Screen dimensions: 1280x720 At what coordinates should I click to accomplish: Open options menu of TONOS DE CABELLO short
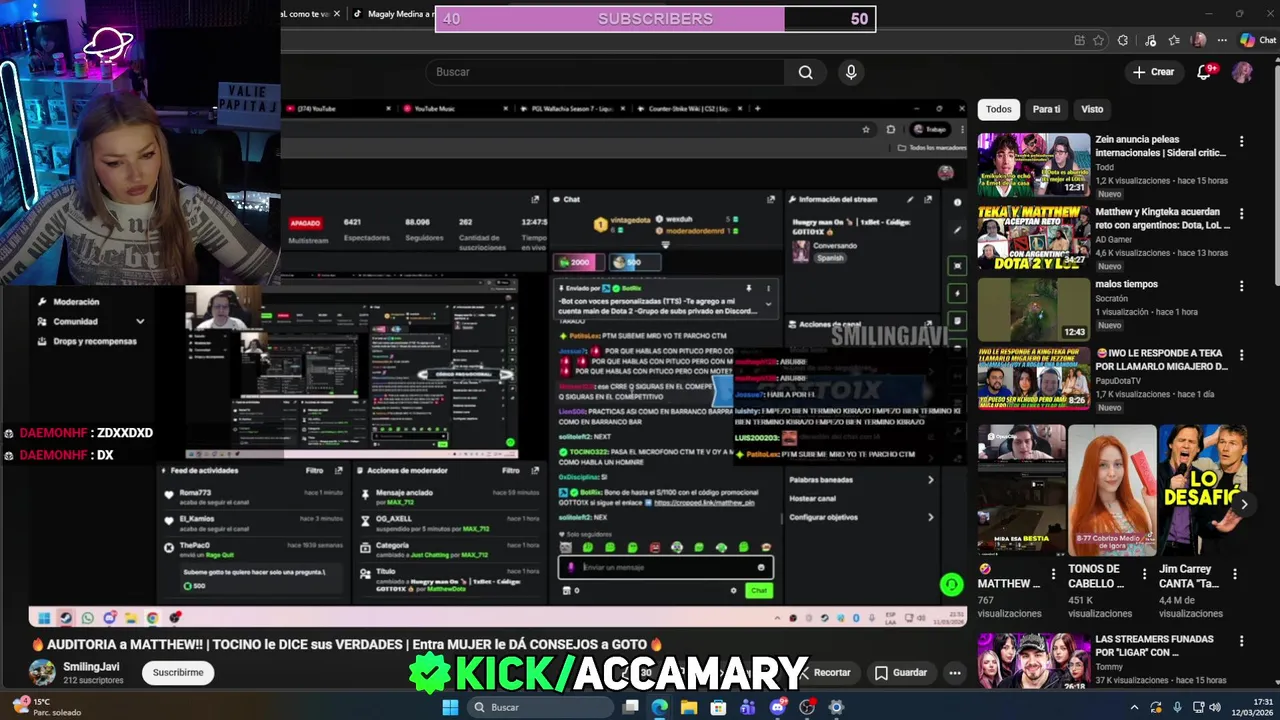tap(1145, 575)
